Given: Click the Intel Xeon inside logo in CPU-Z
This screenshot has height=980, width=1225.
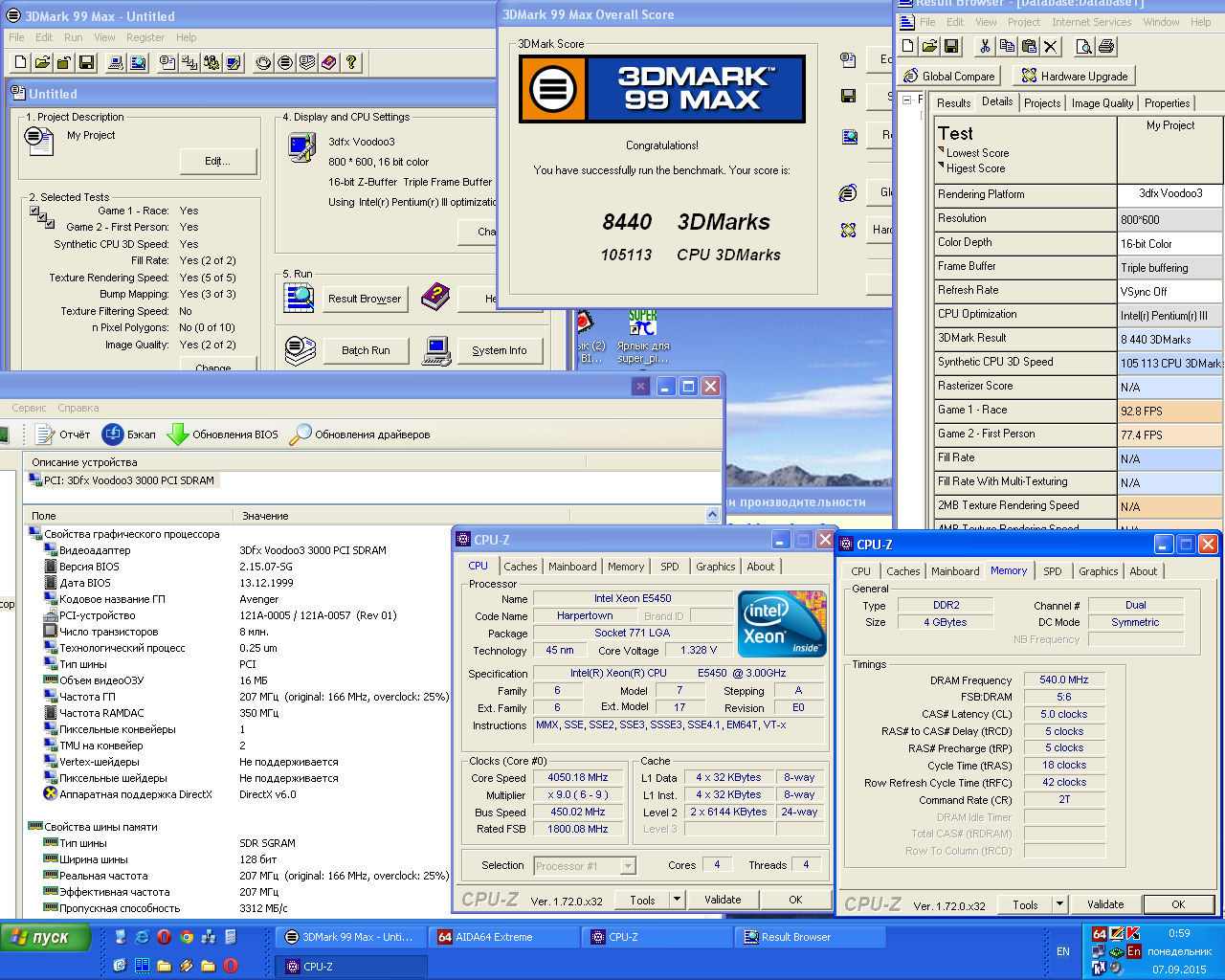Looking at the screenshot, I should point(782,624).
